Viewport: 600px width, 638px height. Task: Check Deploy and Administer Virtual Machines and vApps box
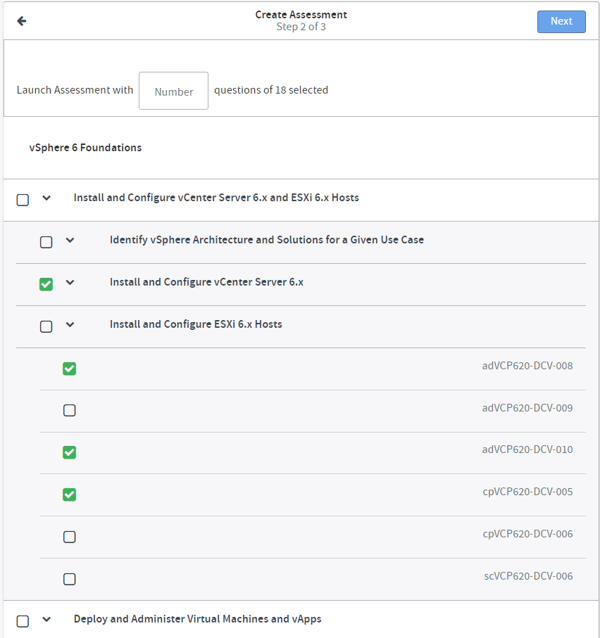pos(23,621)
